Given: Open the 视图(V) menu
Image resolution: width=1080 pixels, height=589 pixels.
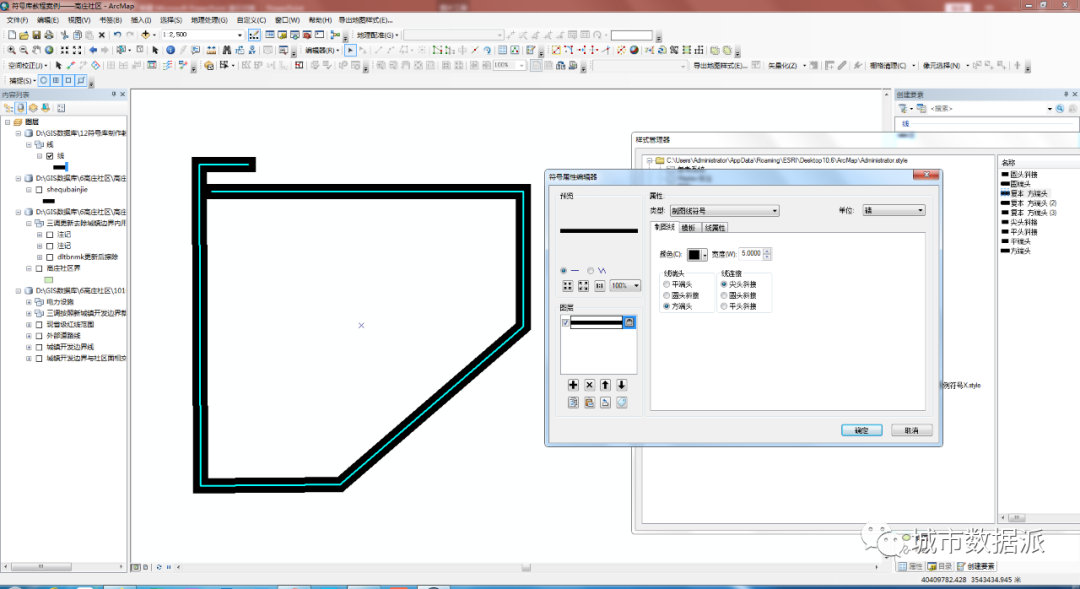Looking at the screenshot, I should click(x=79, y=20).
